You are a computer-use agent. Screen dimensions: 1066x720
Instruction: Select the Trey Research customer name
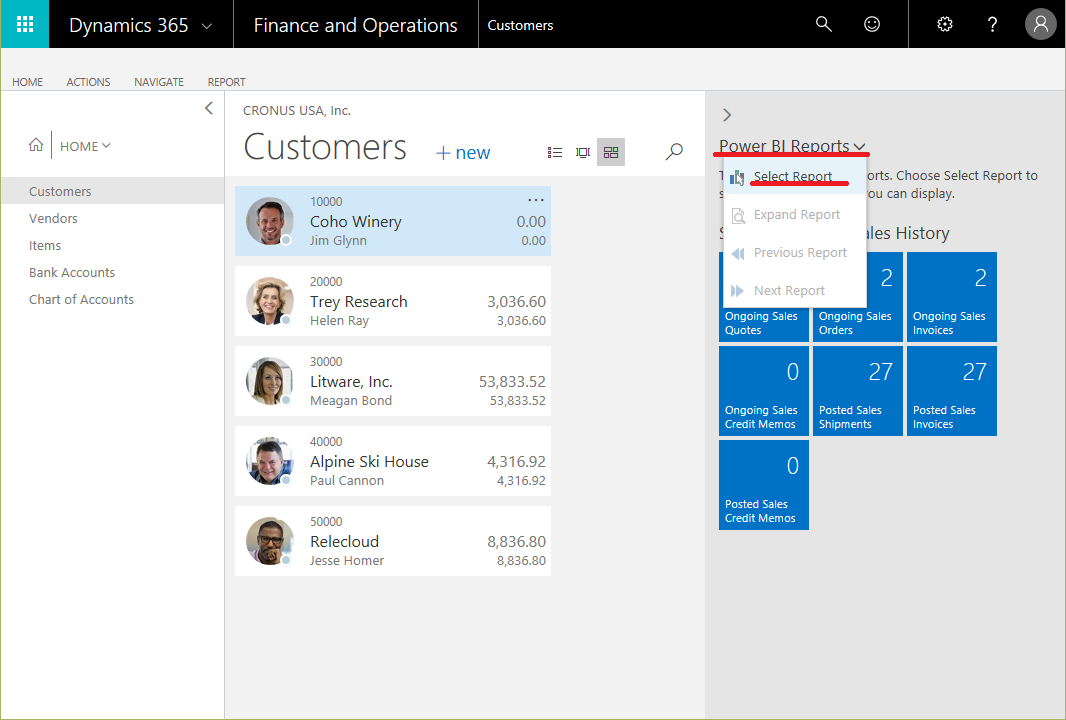359,302
